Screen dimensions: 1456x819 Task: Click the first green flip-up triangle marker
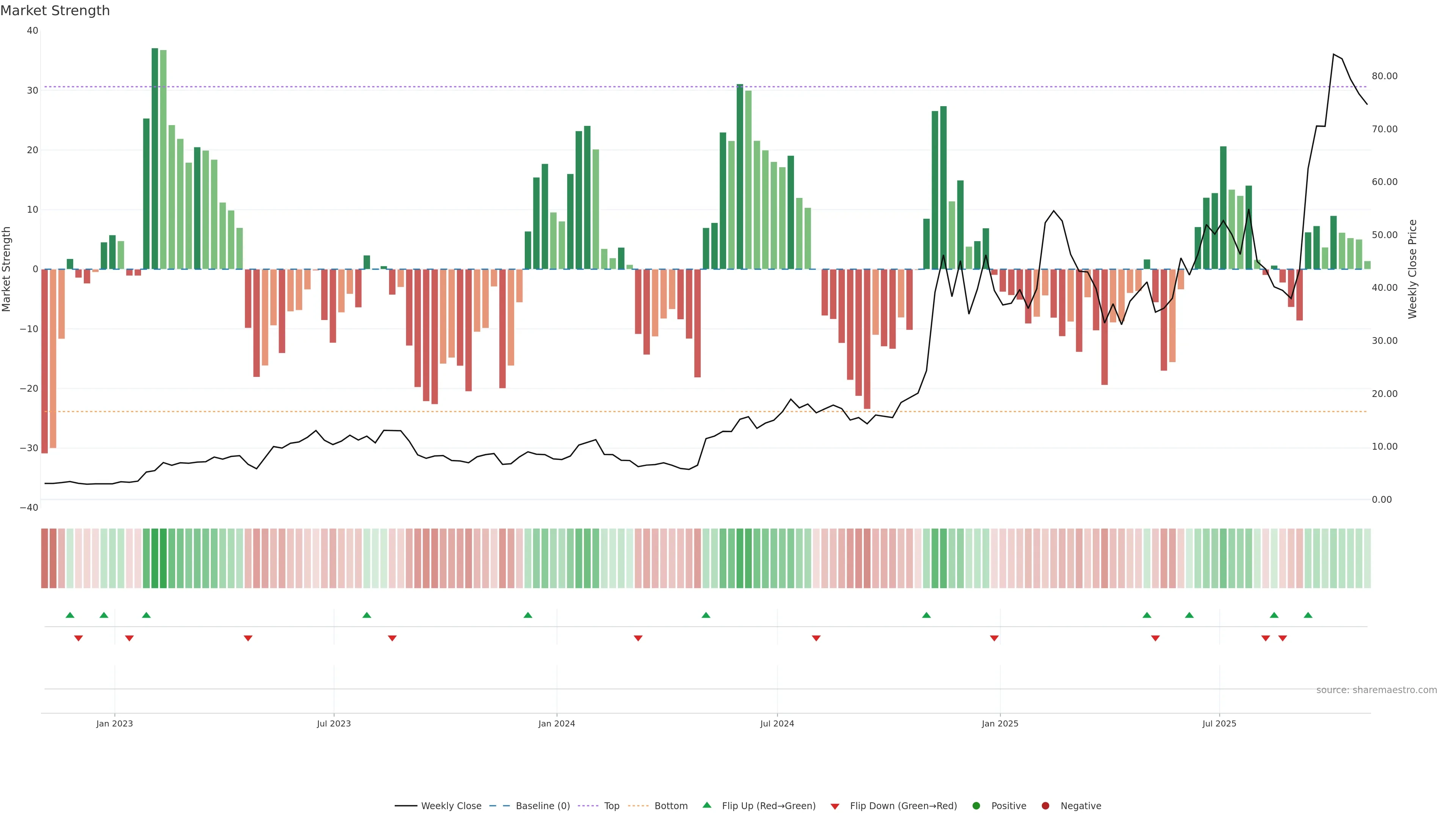coord(70,615)
